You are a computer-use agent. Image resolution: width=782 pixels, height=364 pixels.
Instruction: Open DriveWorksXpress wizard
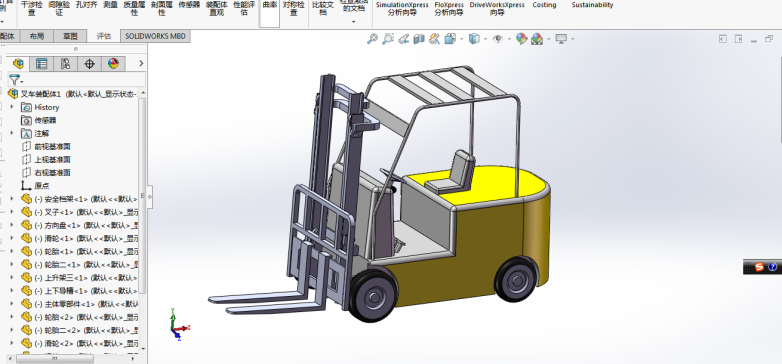pos(497,8)
